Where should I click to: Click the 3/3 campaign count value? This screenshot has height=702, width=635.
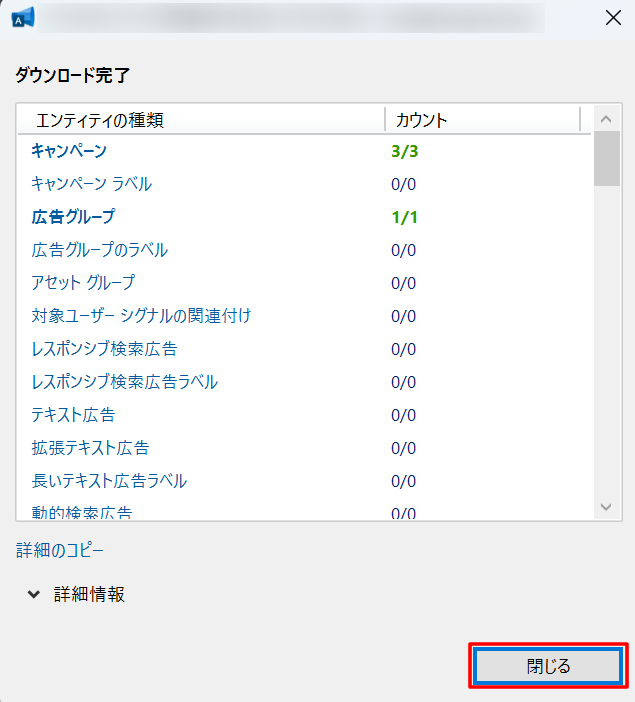pyautogui.click(x=404, y=151)
